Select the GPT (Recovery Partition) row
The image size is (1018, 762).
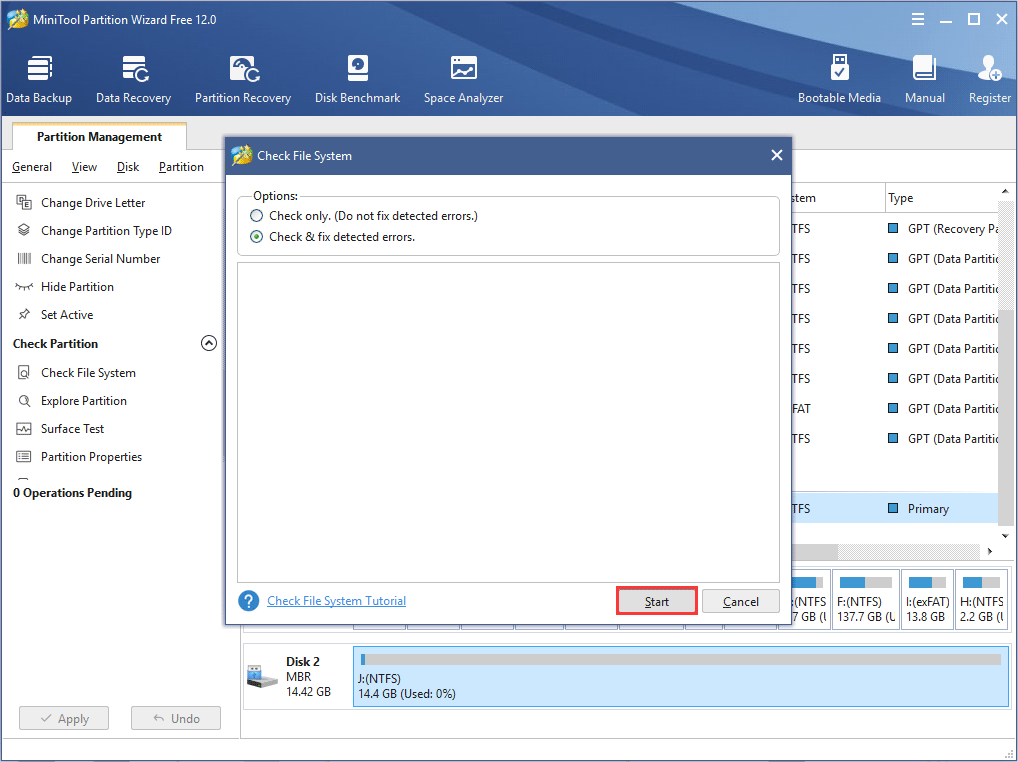[895, 228]
